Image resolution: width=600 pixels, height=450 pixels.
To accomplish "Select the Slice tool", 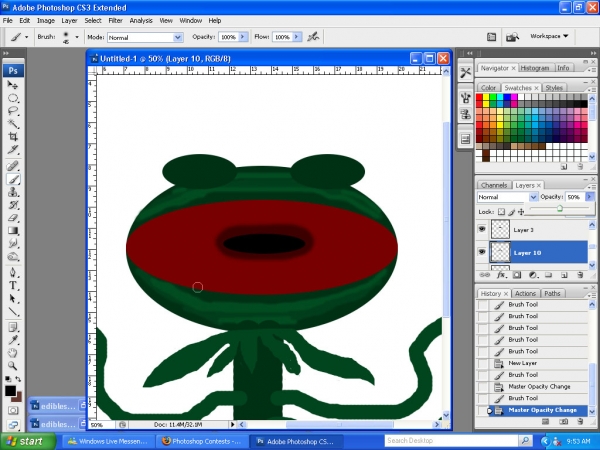I will click(x=13, y=150).
